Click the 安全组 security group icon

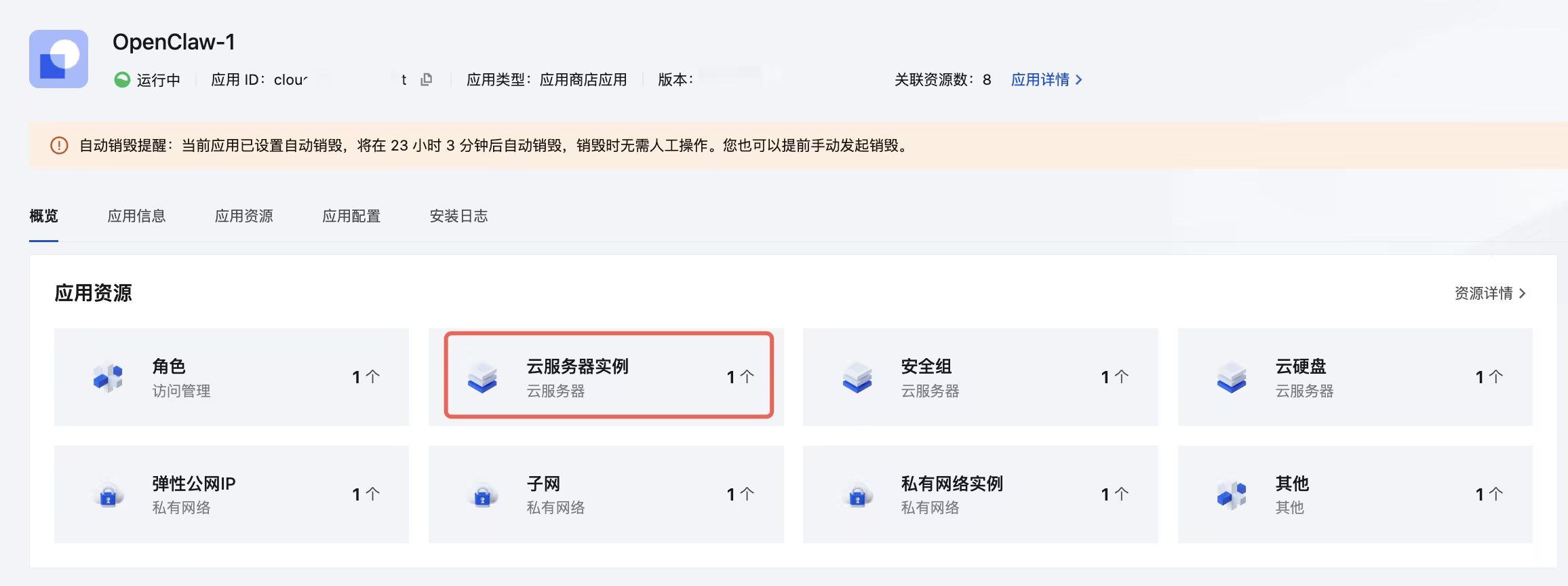857,377
